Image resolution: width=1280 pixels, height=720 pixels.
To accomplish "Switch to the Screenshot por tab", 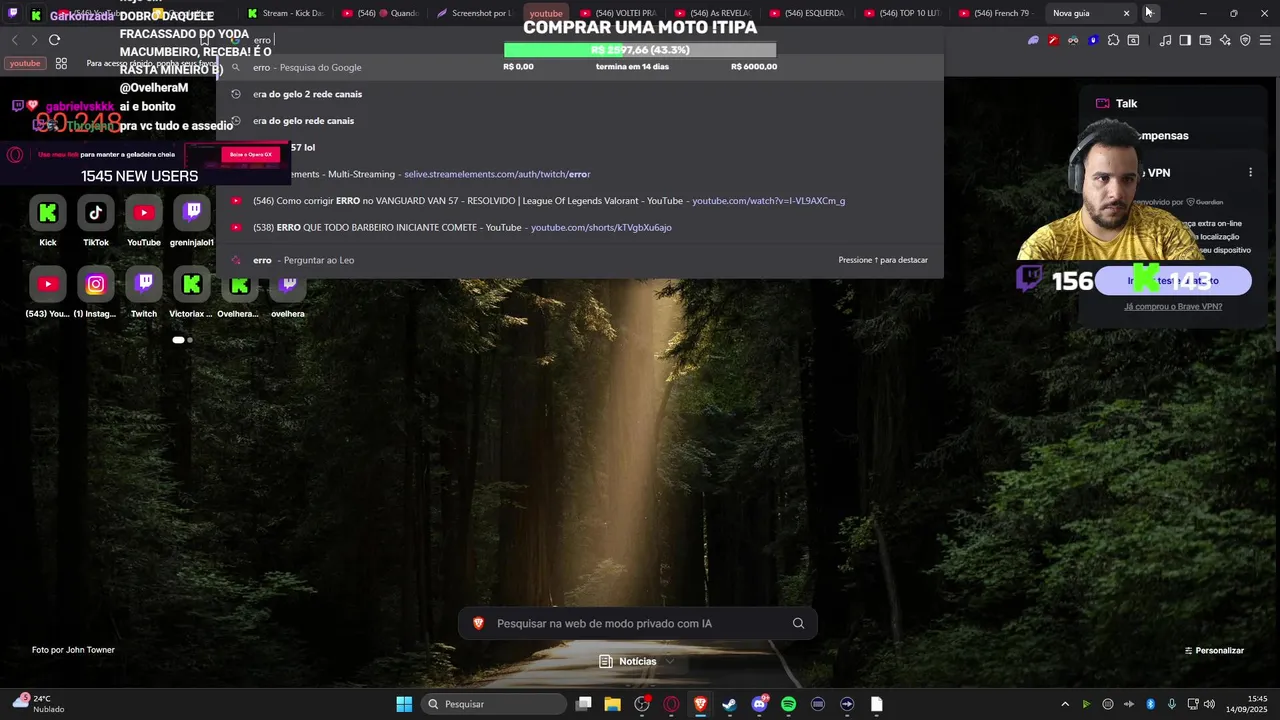I will click(474, 13).
